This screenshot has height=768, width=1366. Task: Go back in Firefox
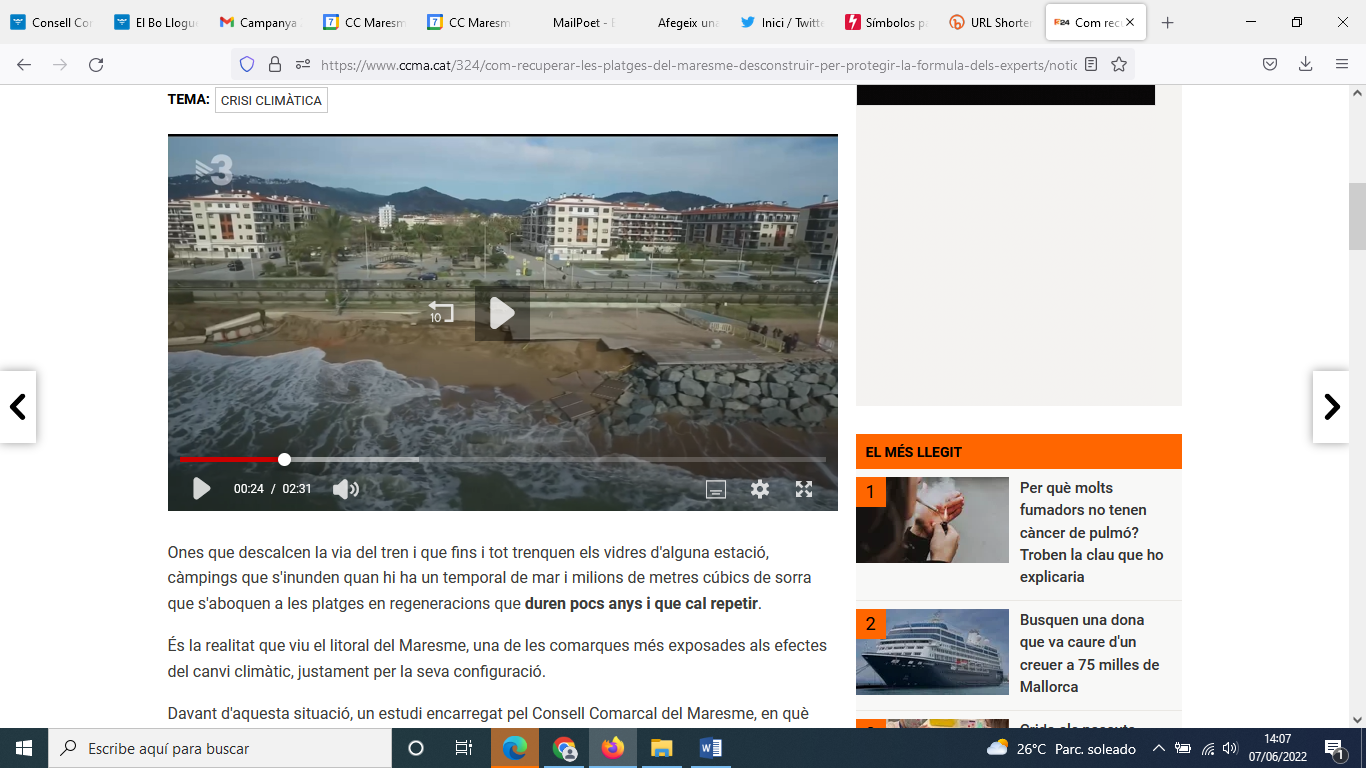click(x=24, y=64)
